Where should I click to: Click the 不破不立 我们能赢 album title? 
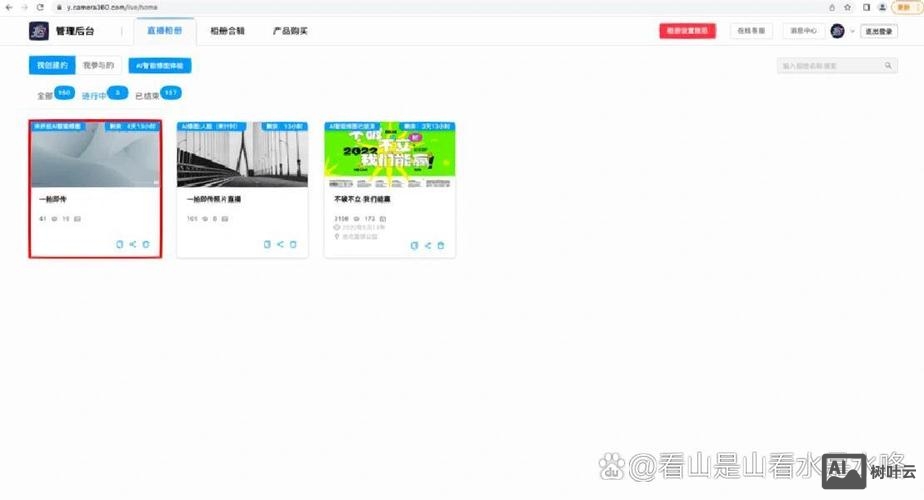point(362,199)
